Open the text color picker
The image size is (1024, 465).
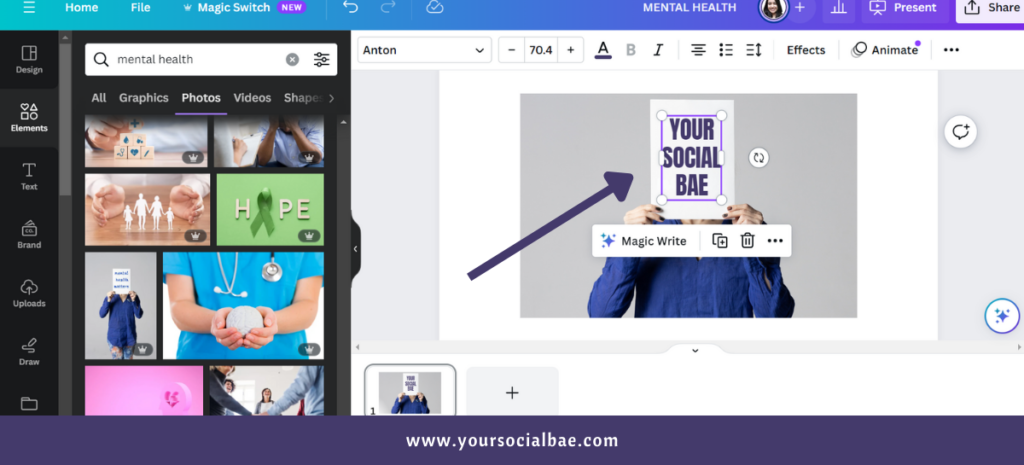(x=603, y=50)
